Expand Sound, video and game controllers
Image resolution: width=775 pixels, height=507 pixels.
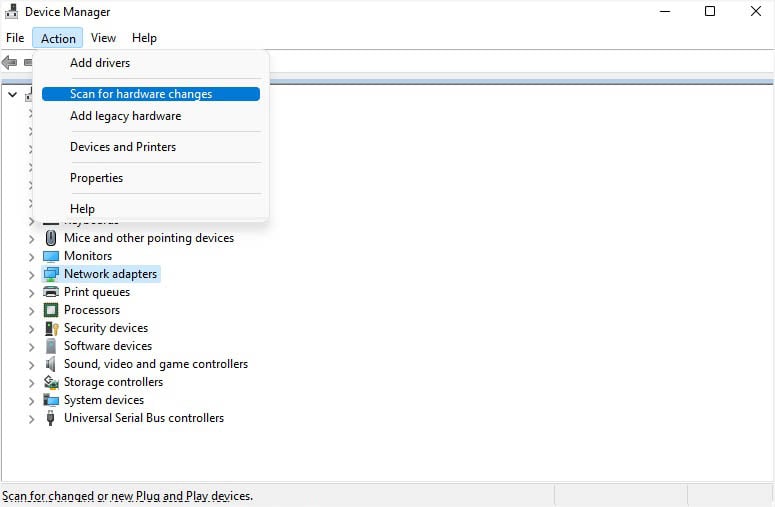(x=31, y=365)
